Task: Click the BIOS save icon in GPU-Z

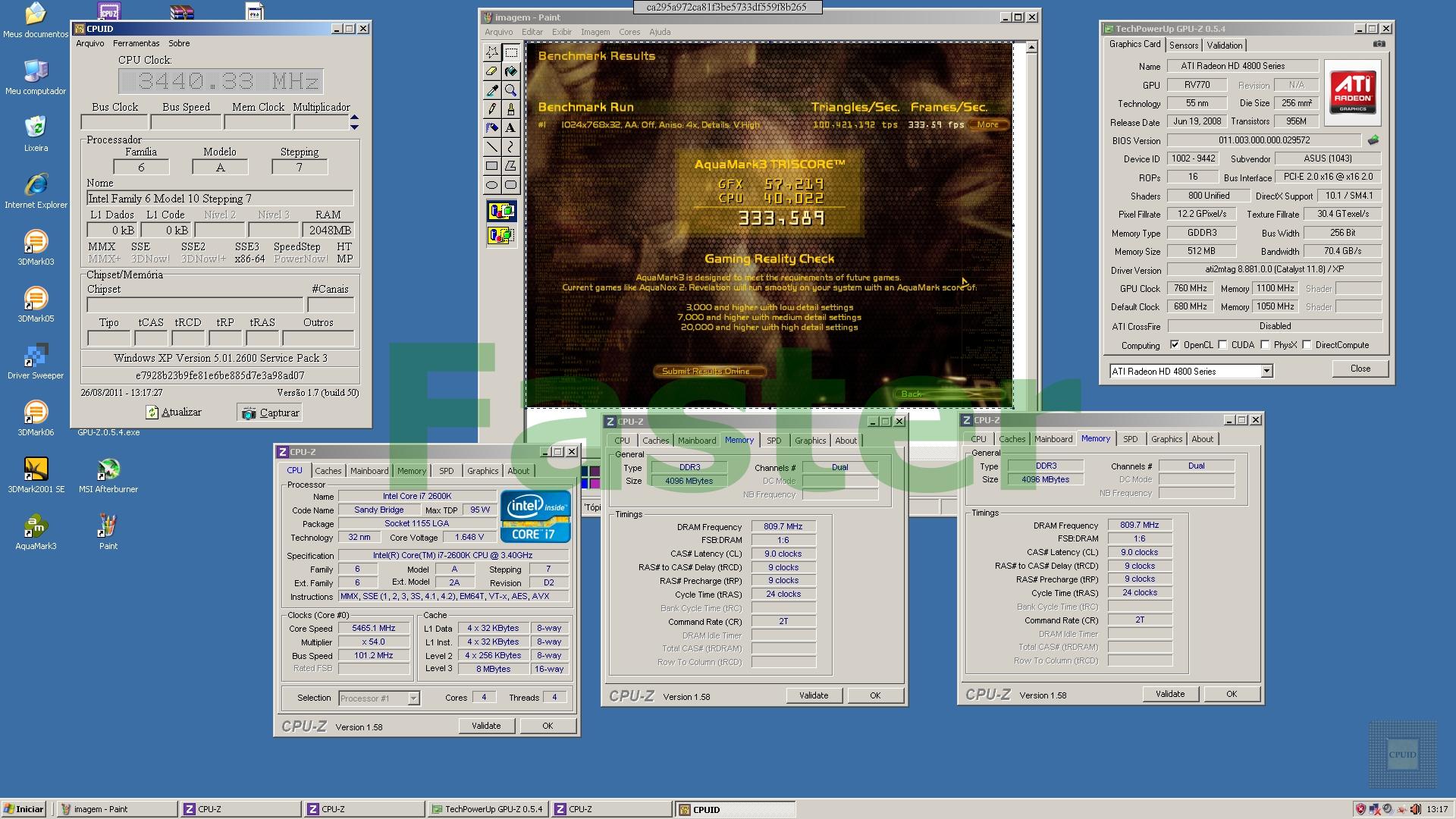Action: pos(1373,140)
